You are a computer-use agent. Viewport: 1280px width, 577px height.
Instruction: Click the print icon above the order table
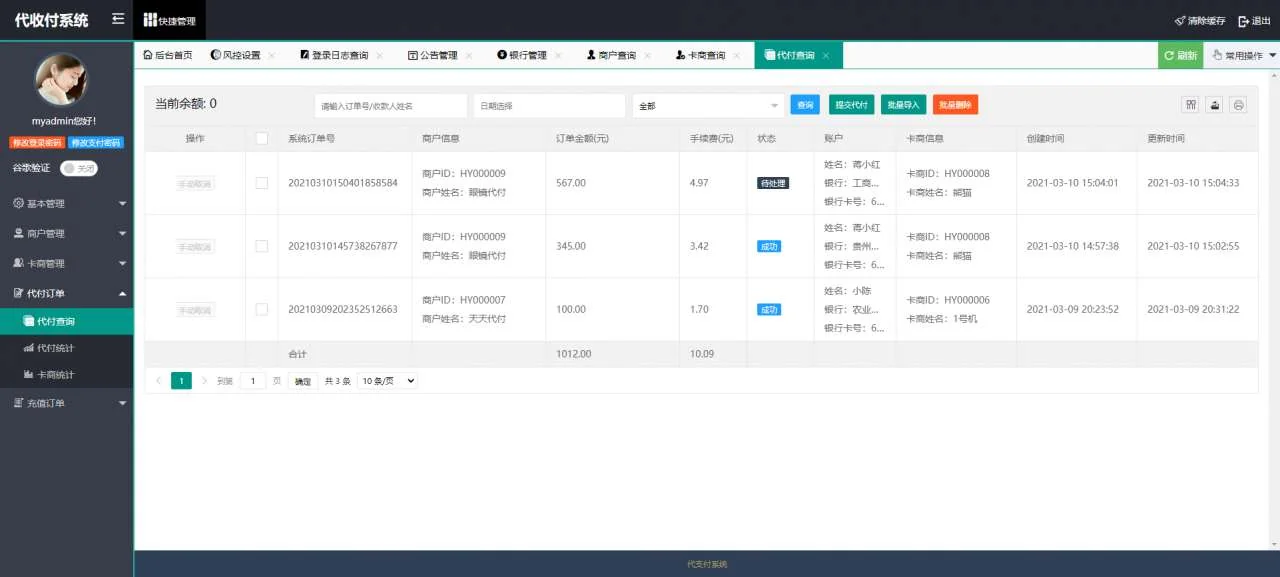pyautogui.click(x=1238, y=104)
